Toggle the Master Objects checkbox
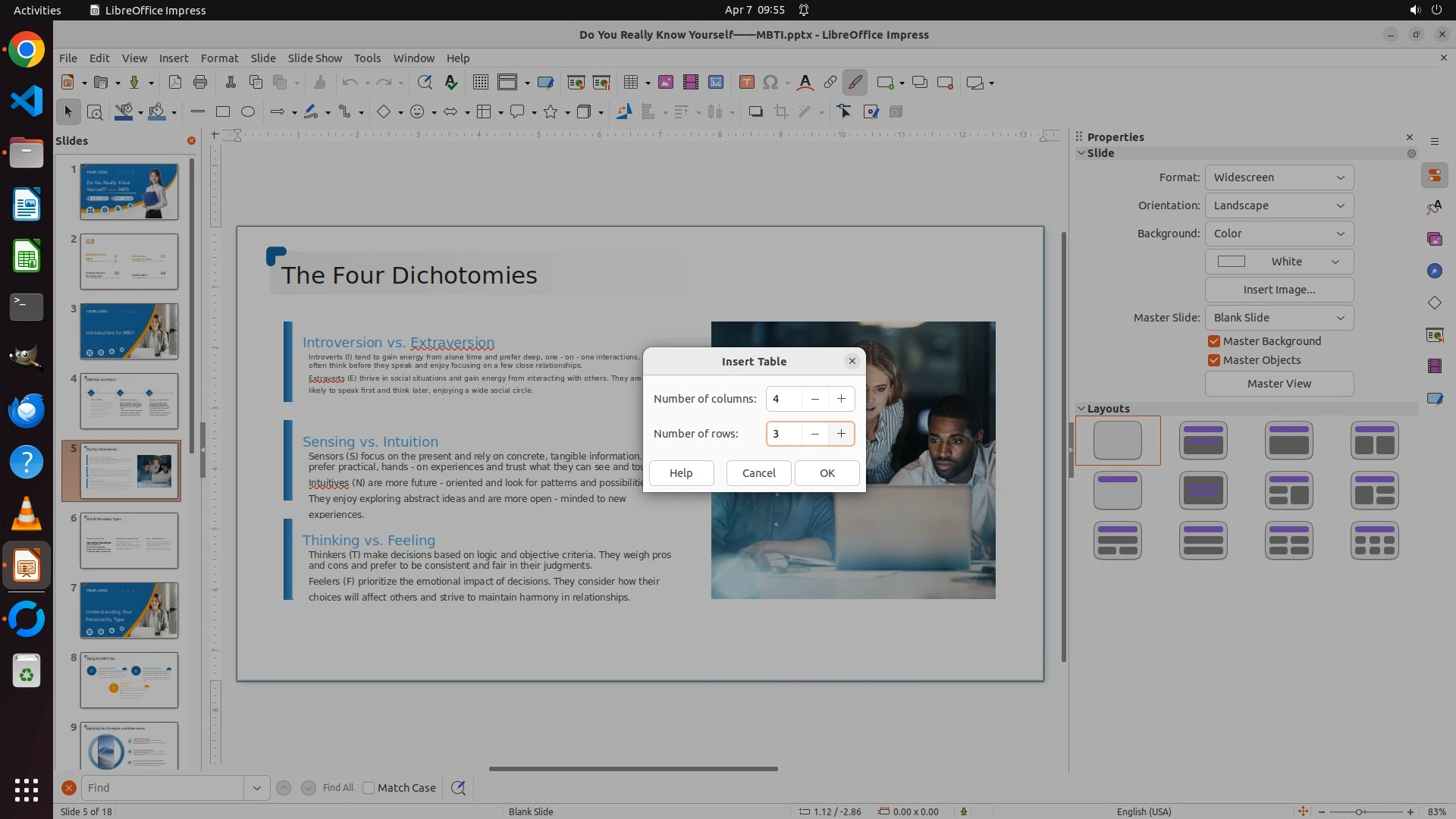The width and height of the screenshot is (1456, 819). [1214, 360]
